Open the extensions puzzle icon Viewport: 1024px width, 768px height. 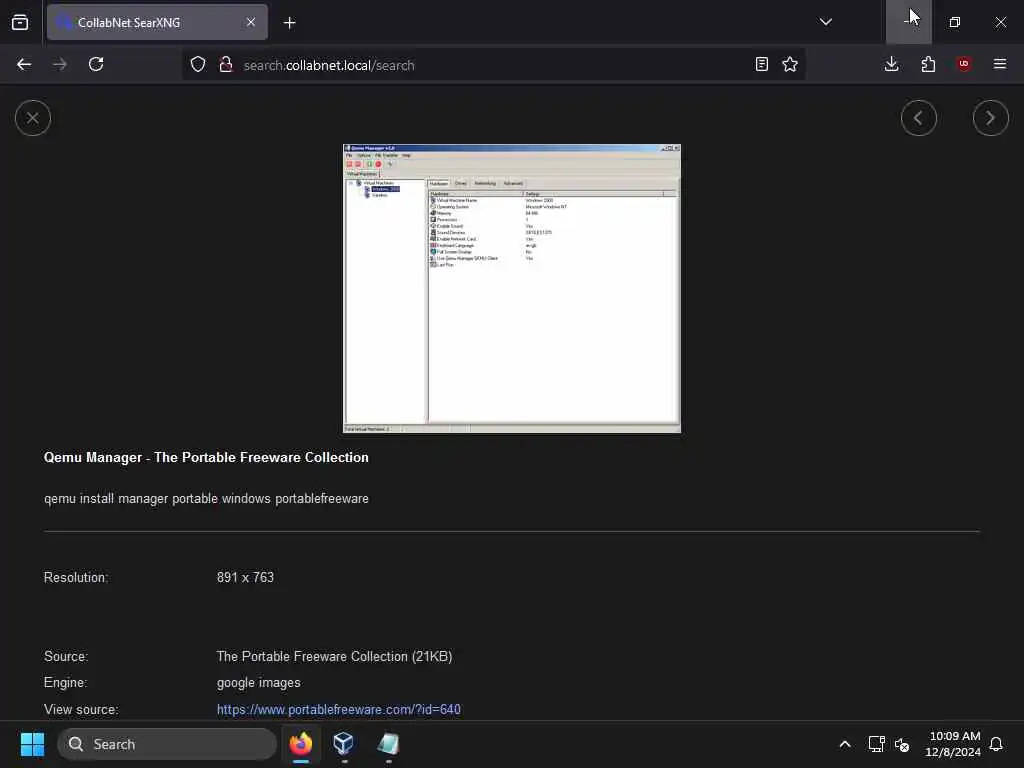(928, 64)
